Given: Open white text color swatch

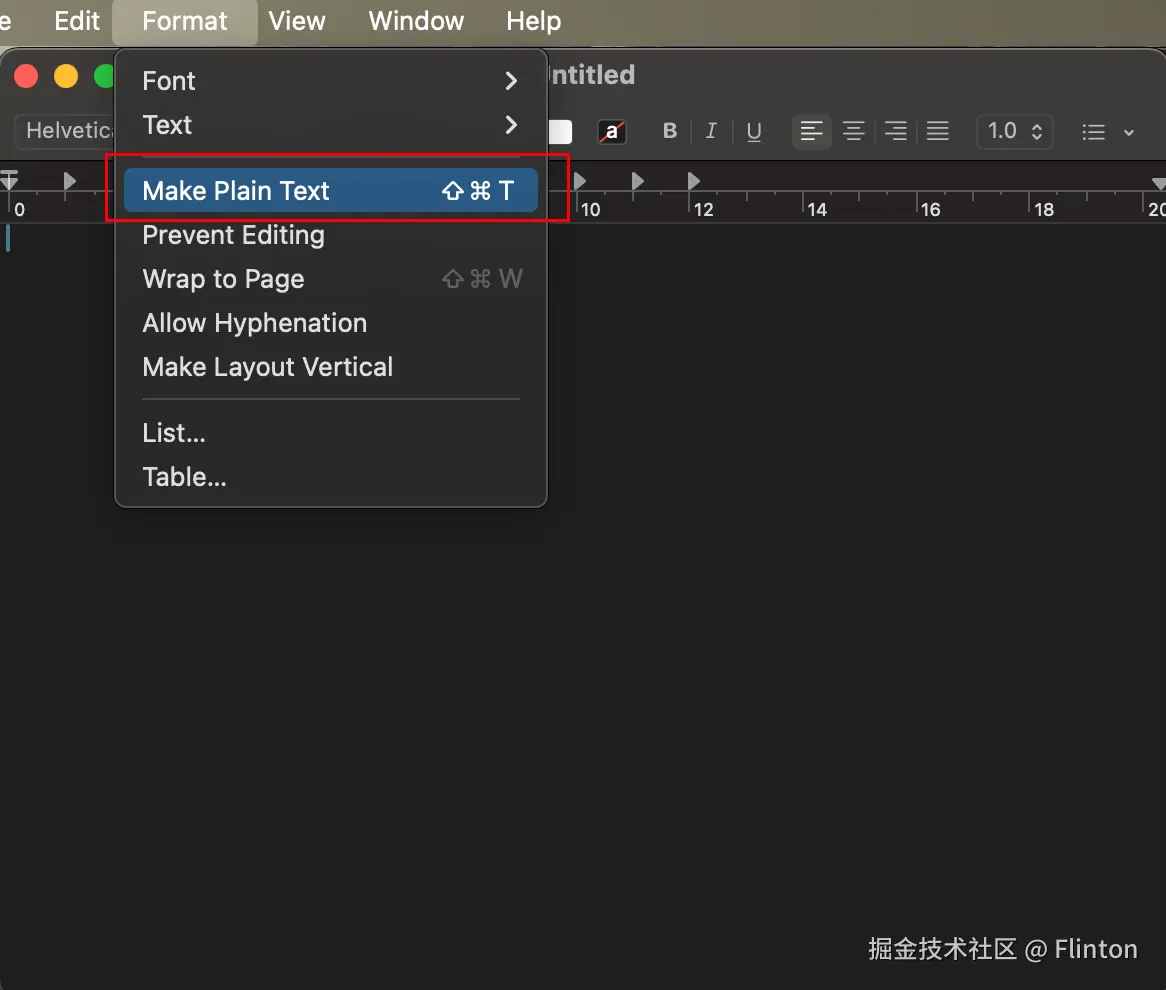Looking at the screenshot, I should [560, 132].
